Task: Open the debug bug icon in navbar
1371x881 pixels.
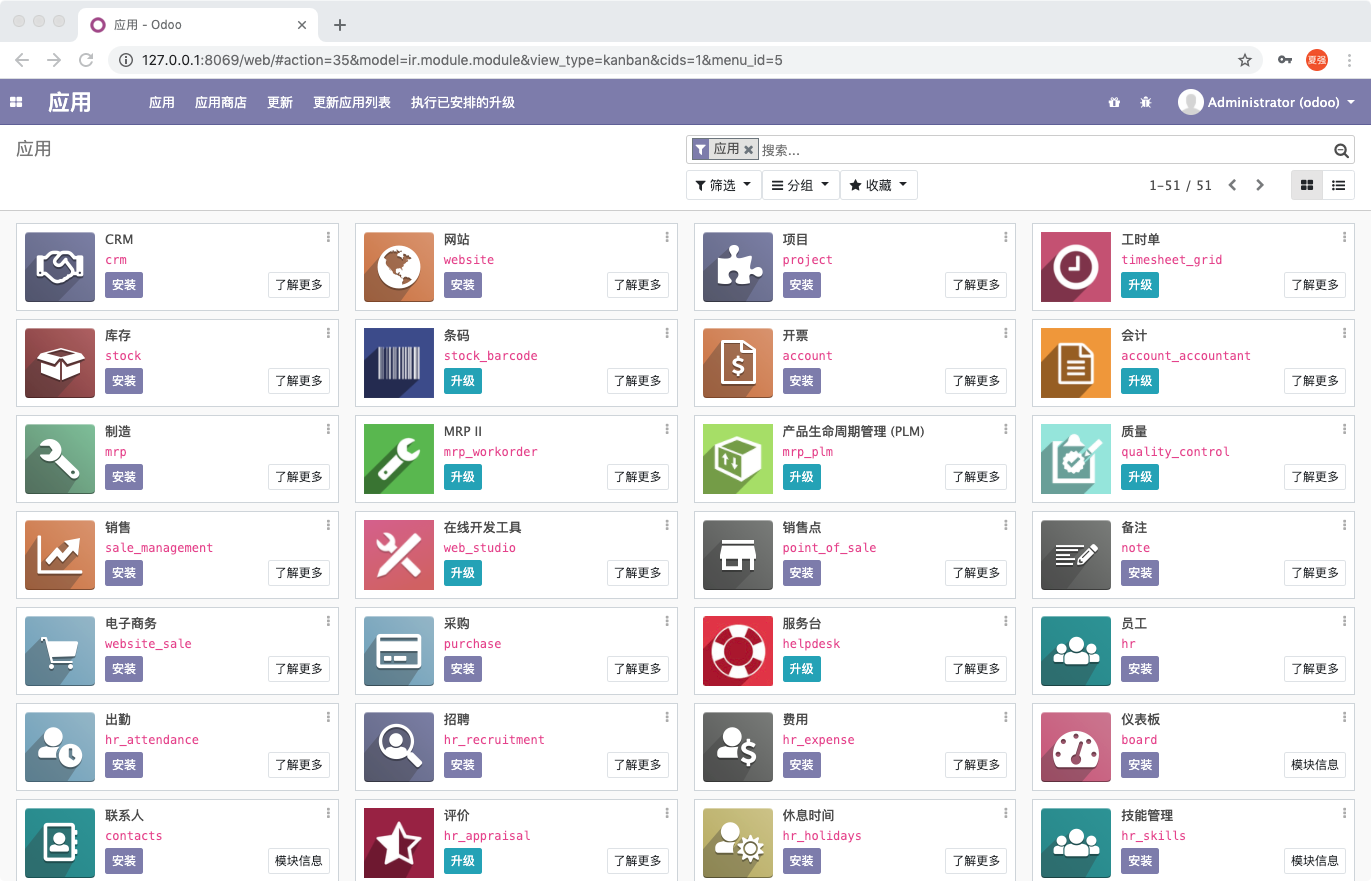Action: click(x=1145, y=102)
